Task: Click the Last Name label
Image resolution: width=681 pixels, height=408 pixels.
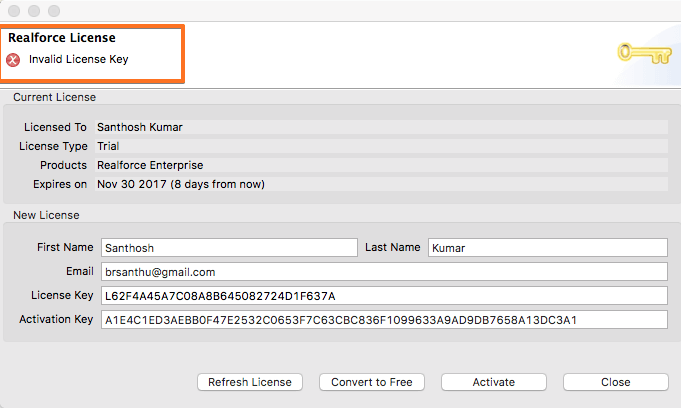Action: click(393, 247)
